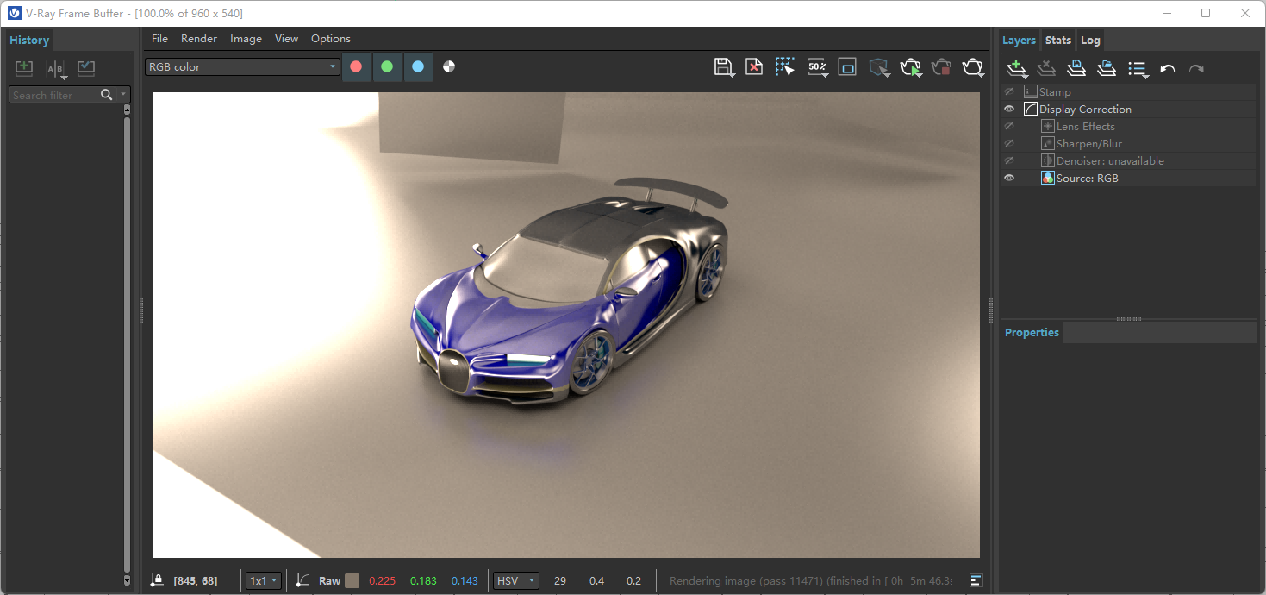Open the RGB color channel dropdown

(243, 67)
